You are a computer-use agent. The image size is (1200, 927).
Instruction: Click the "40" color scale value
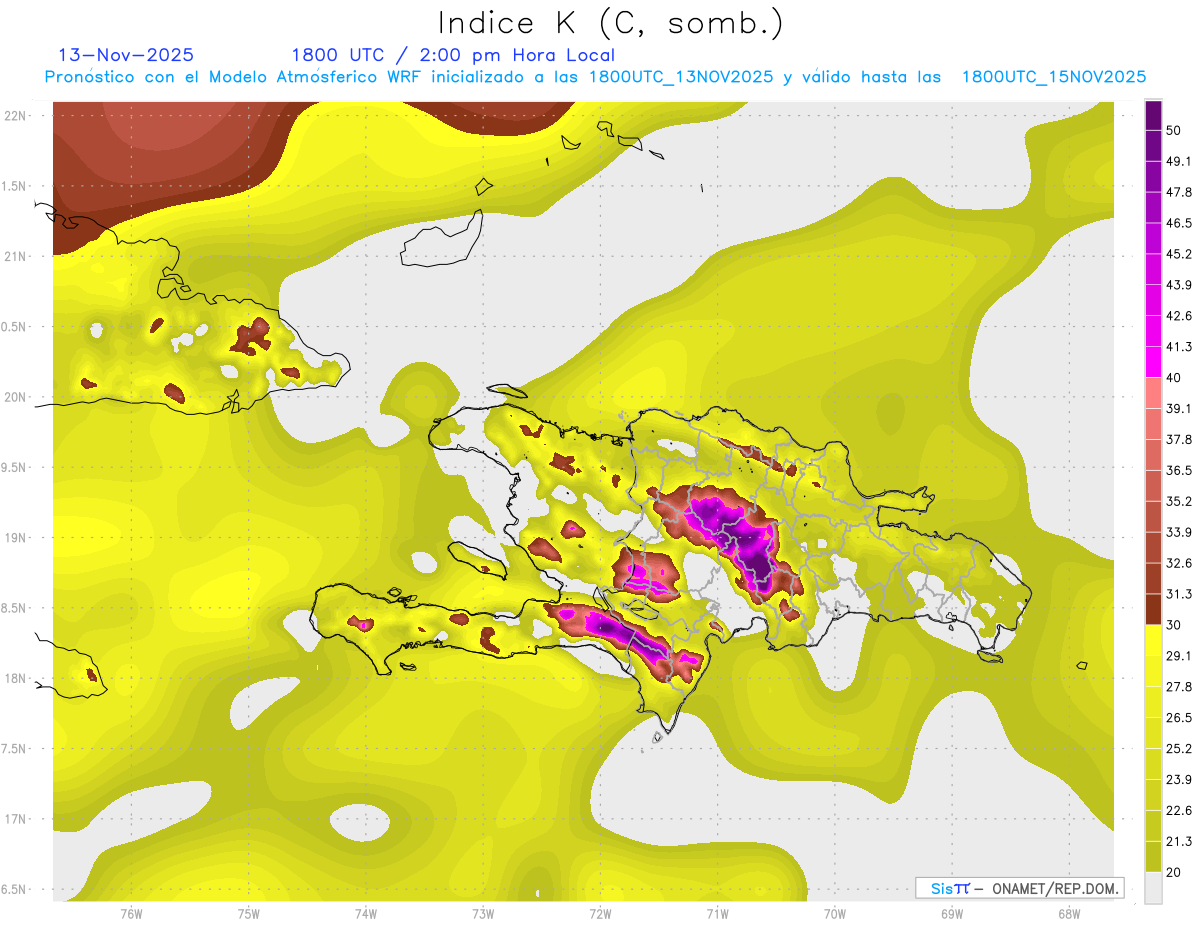(x=1175, y=377)
